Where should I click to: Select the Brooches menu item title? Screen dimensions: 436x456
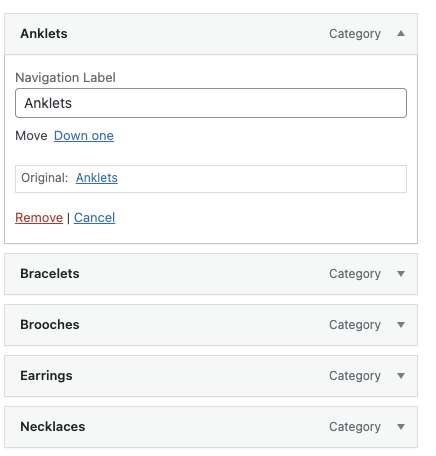(x=50, y=325)
